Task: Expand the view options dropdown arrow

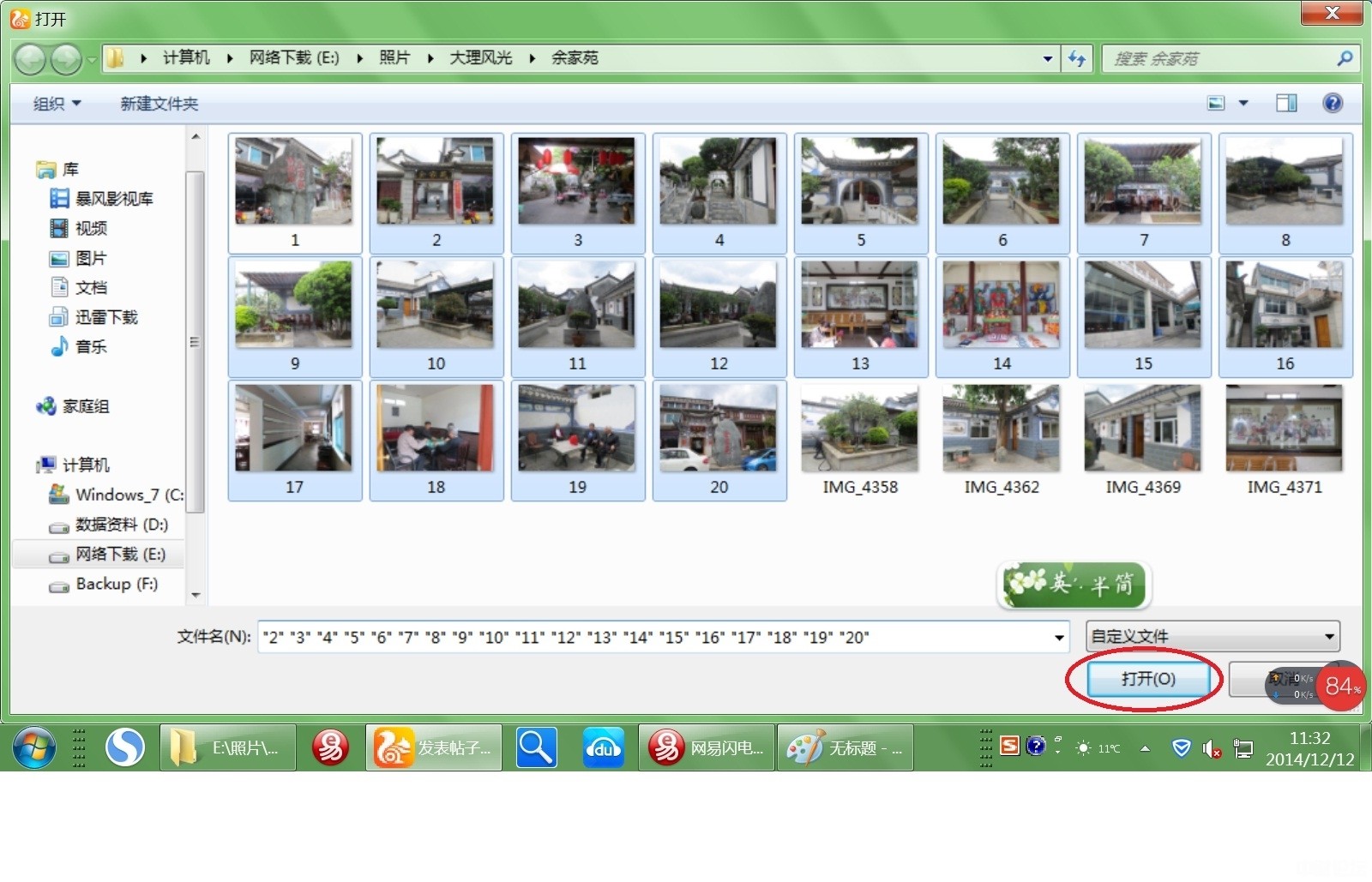Action: [1243, 104]
